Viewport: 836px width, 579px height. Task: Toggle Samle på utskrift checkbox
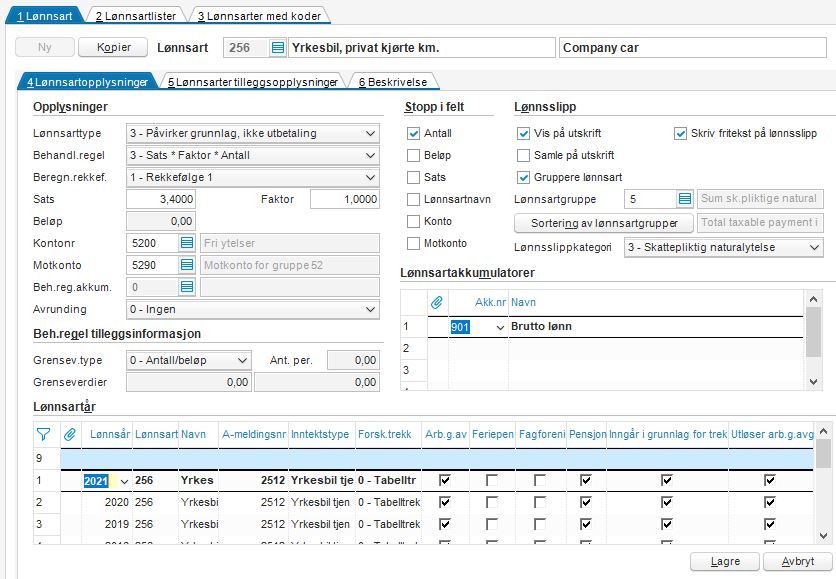pos(523,155)
